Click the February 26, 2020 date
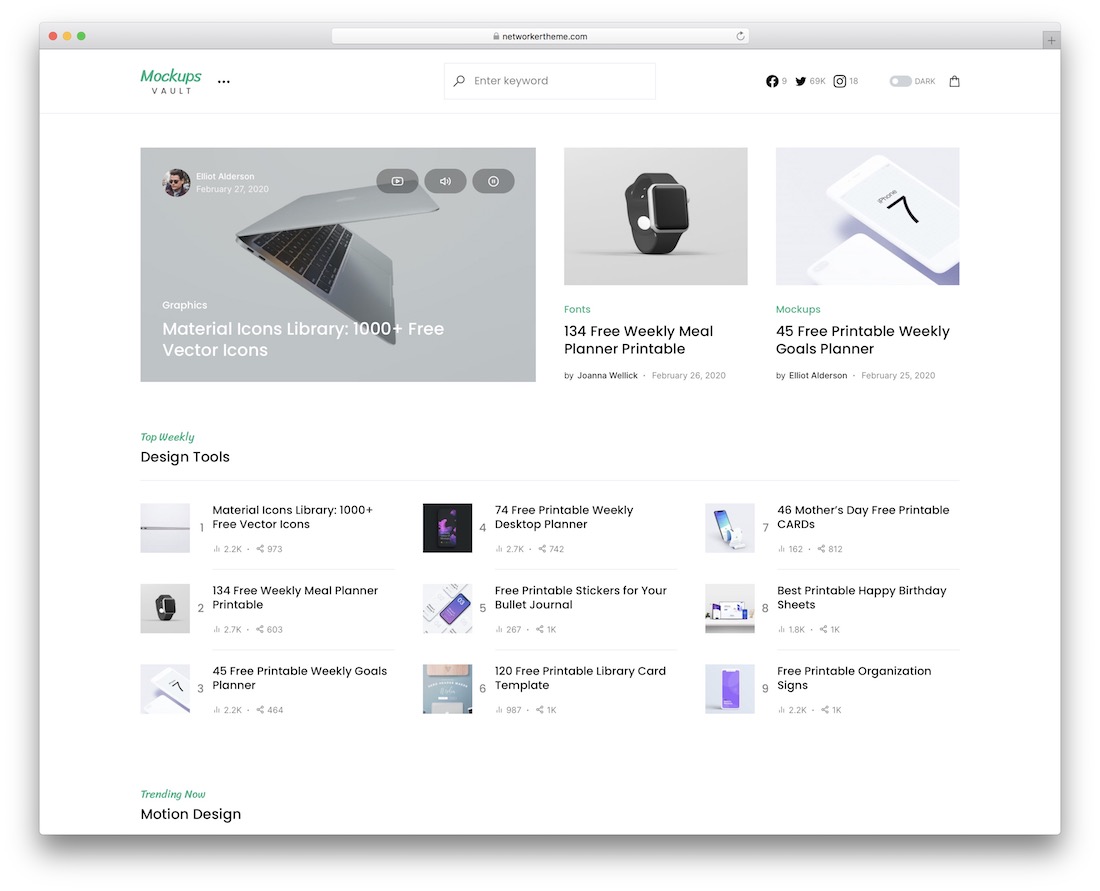Viewport: 1100px width, 891px height. 689,375
